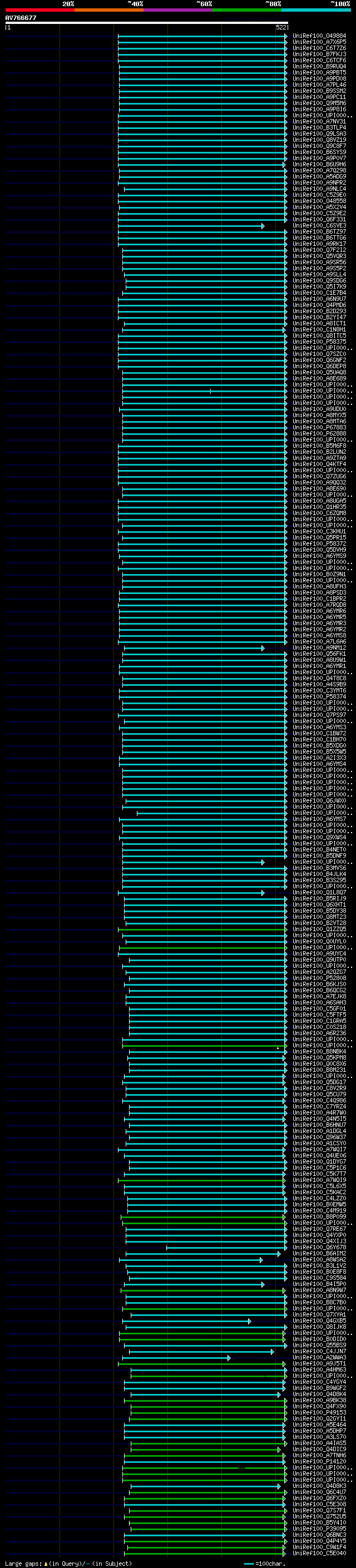The height and width of the screenshot is (1568, 356).
Task: Select hit label UniRef100_Q6XHT1
Action: pos(319,904)
